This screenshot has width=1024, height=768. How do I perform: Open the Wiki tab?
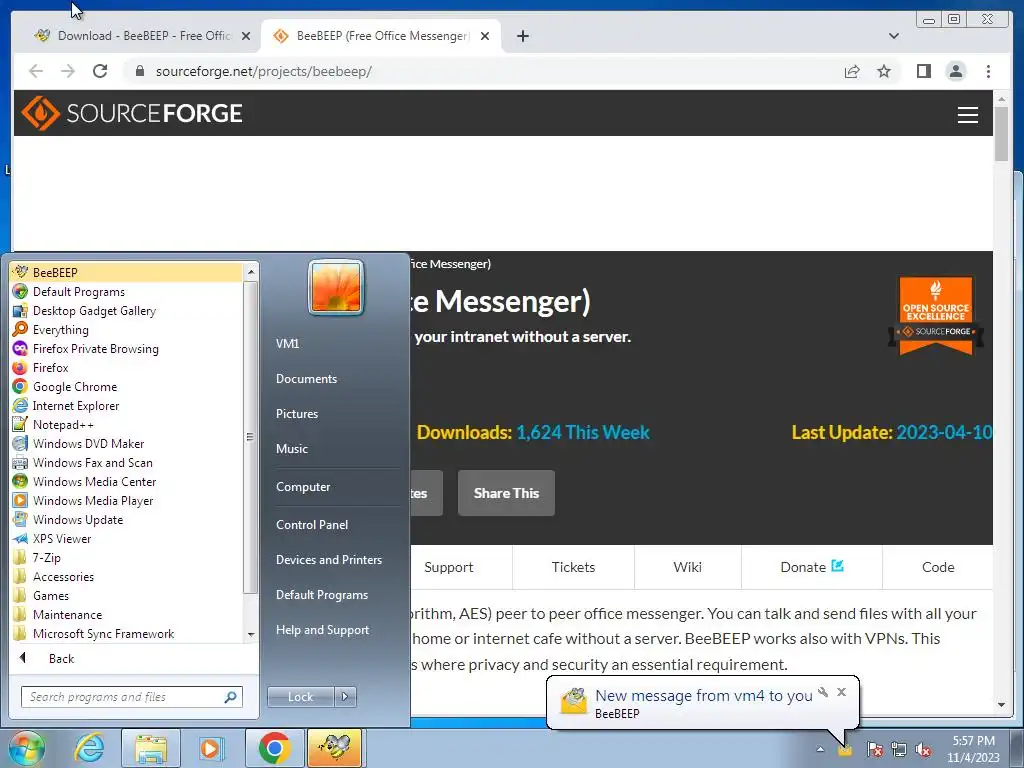(x=688, y=567)
